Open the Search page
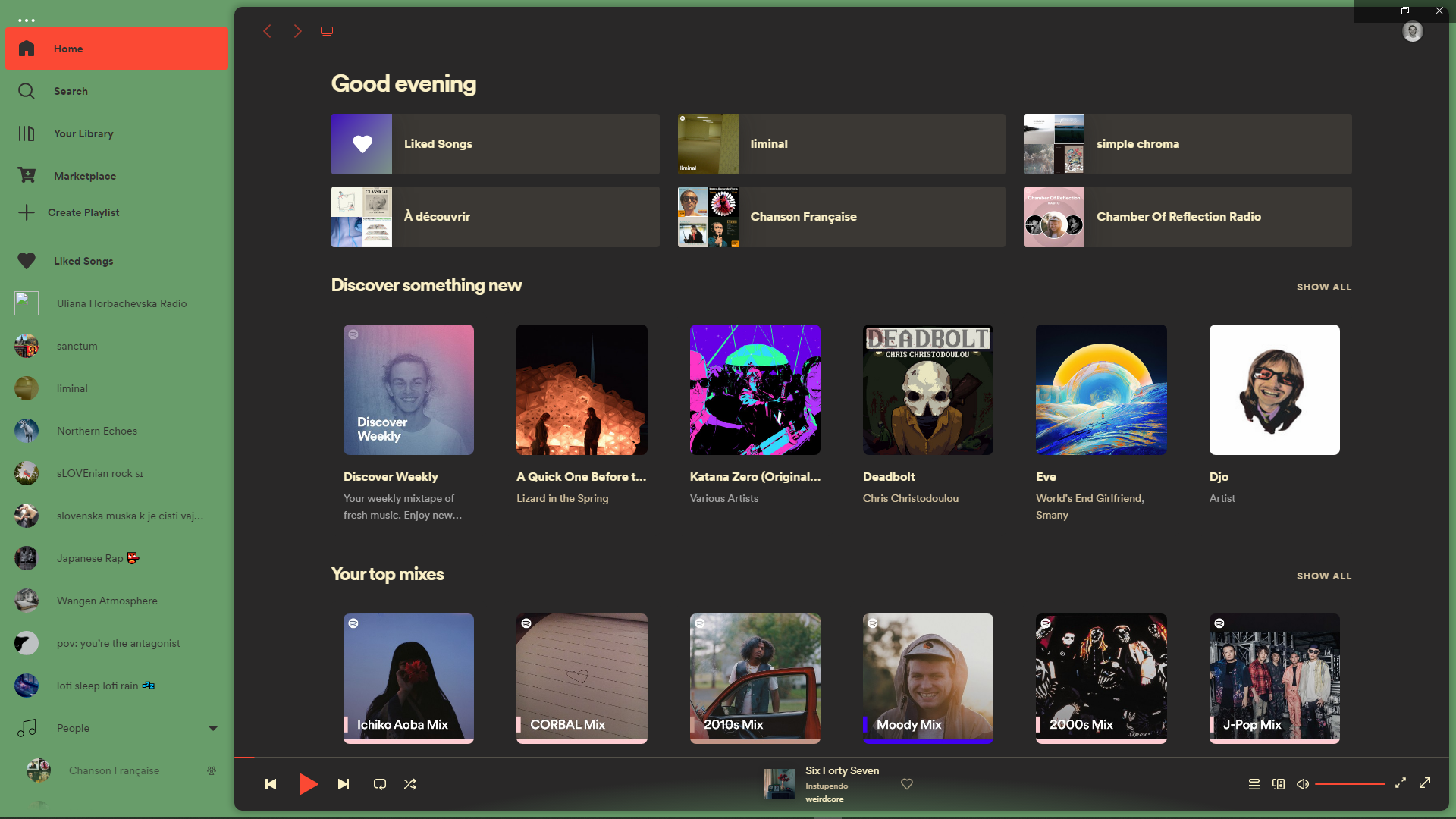1456x819 pixels. (x=71, y=91)
